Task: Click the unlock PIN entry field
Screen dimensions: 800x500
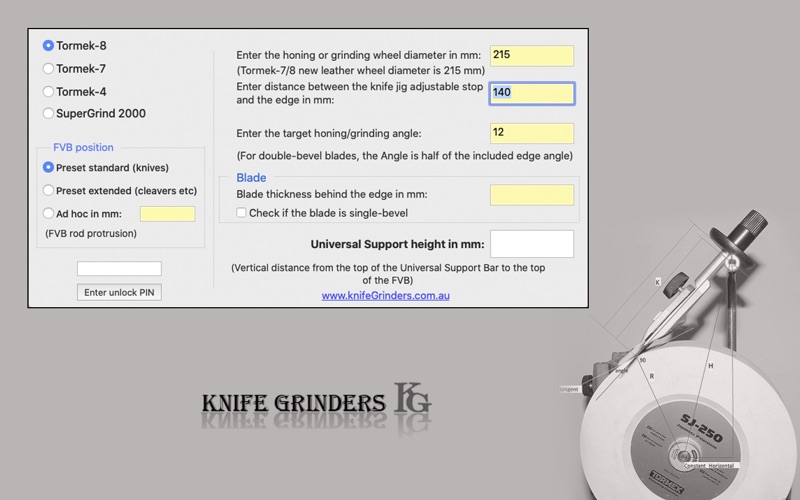Action: [119, 268]
